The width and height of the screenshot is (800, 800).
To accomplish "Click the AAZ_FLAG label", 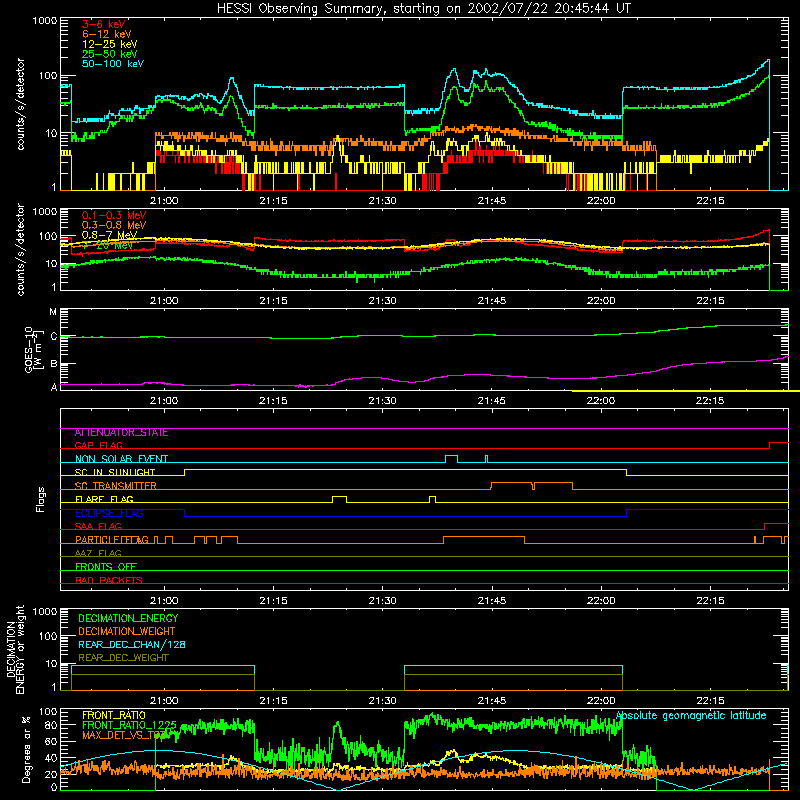I will 98,553.
